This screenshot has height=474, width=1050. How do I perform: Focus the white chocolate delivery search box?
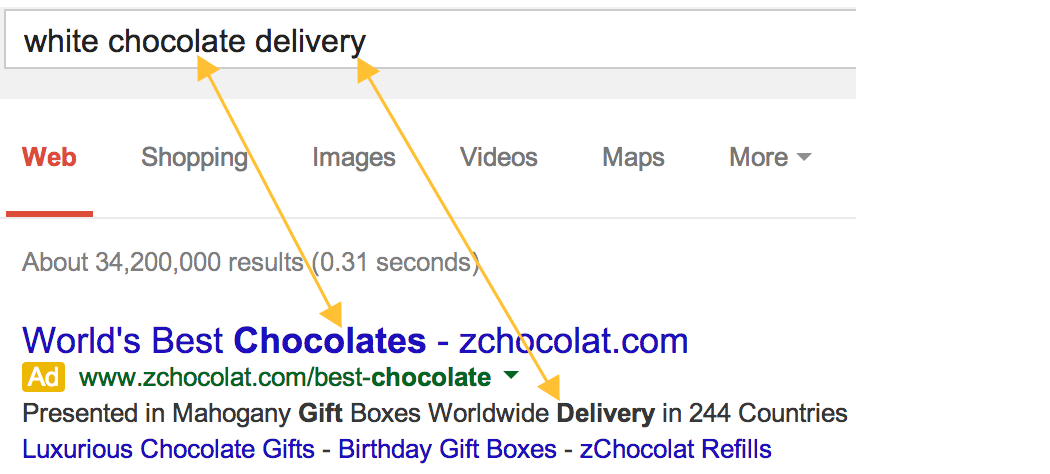(431, 42)
